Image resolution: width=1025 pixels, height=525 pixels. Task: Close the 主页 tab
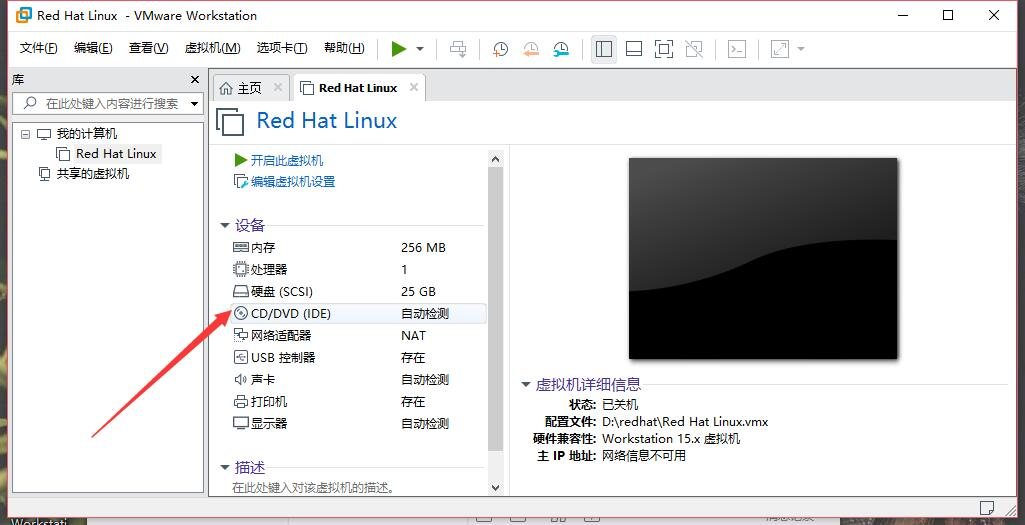278,87
